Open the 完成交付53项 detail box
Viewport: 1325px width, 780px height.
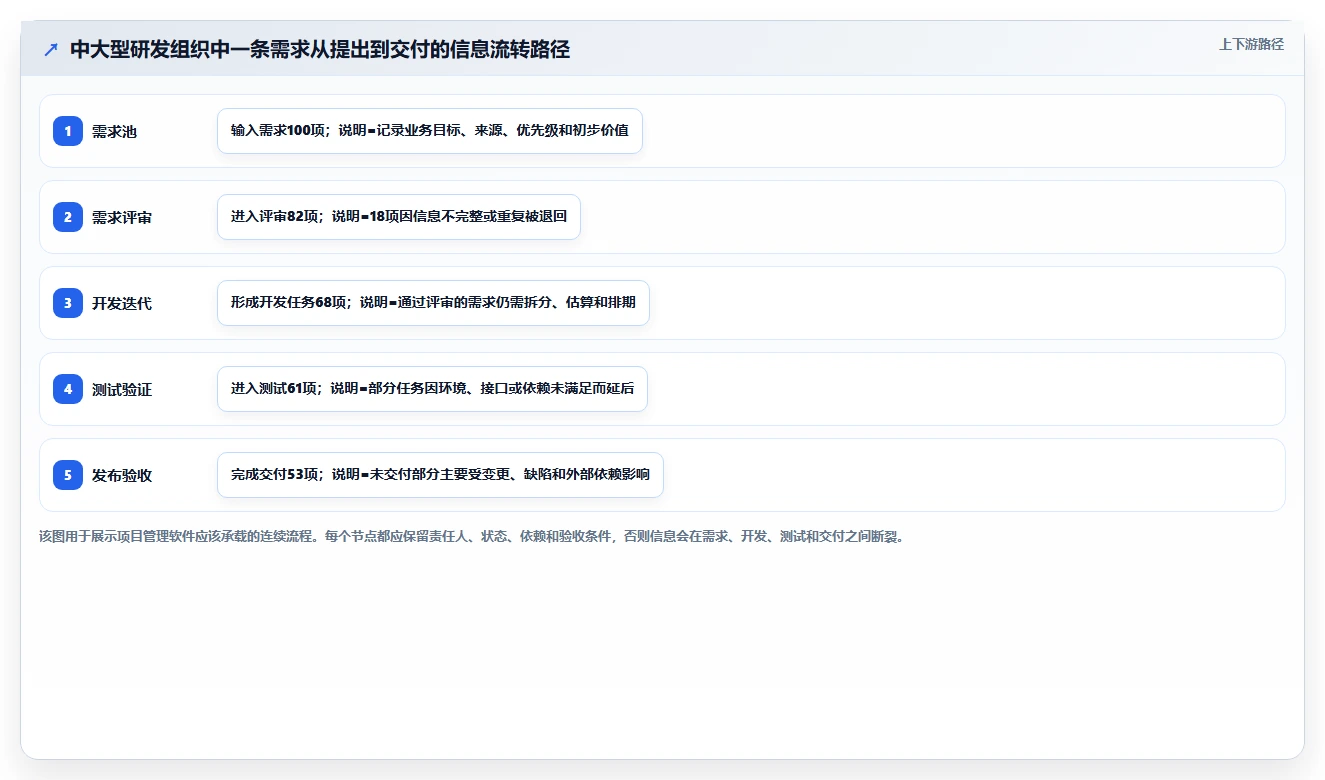point(440,475)
